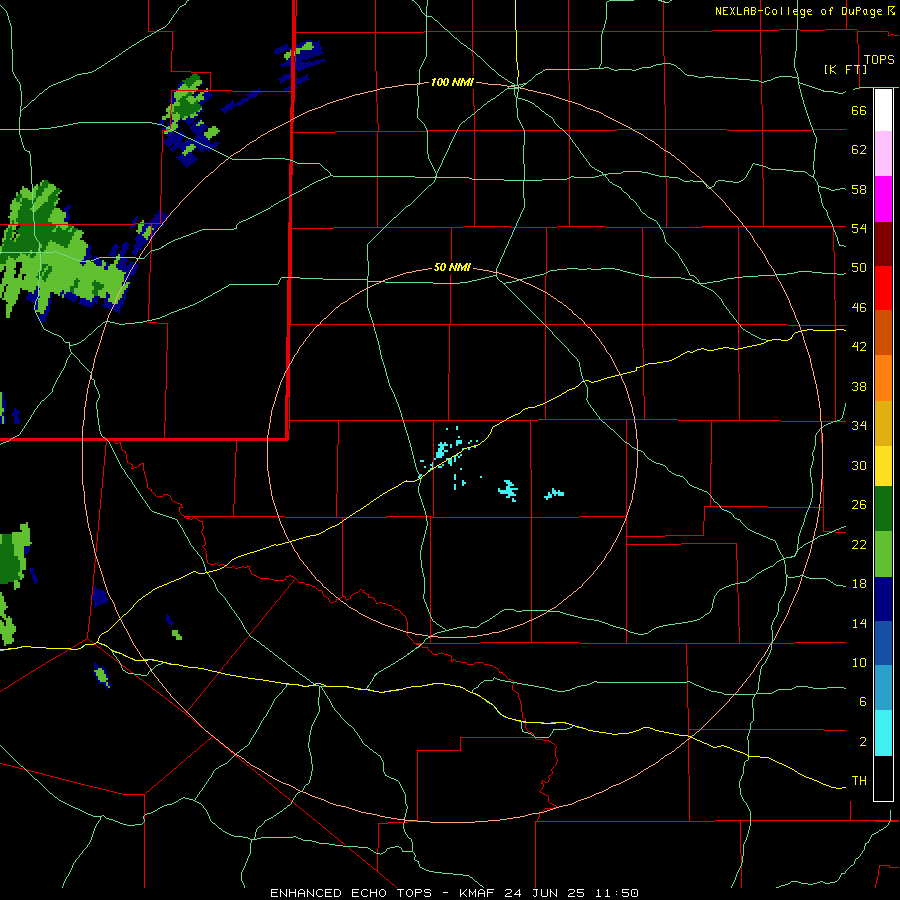Click the '10' scale label
The height and width of the screenshot is (900, 900).
(x=859, y=663)
